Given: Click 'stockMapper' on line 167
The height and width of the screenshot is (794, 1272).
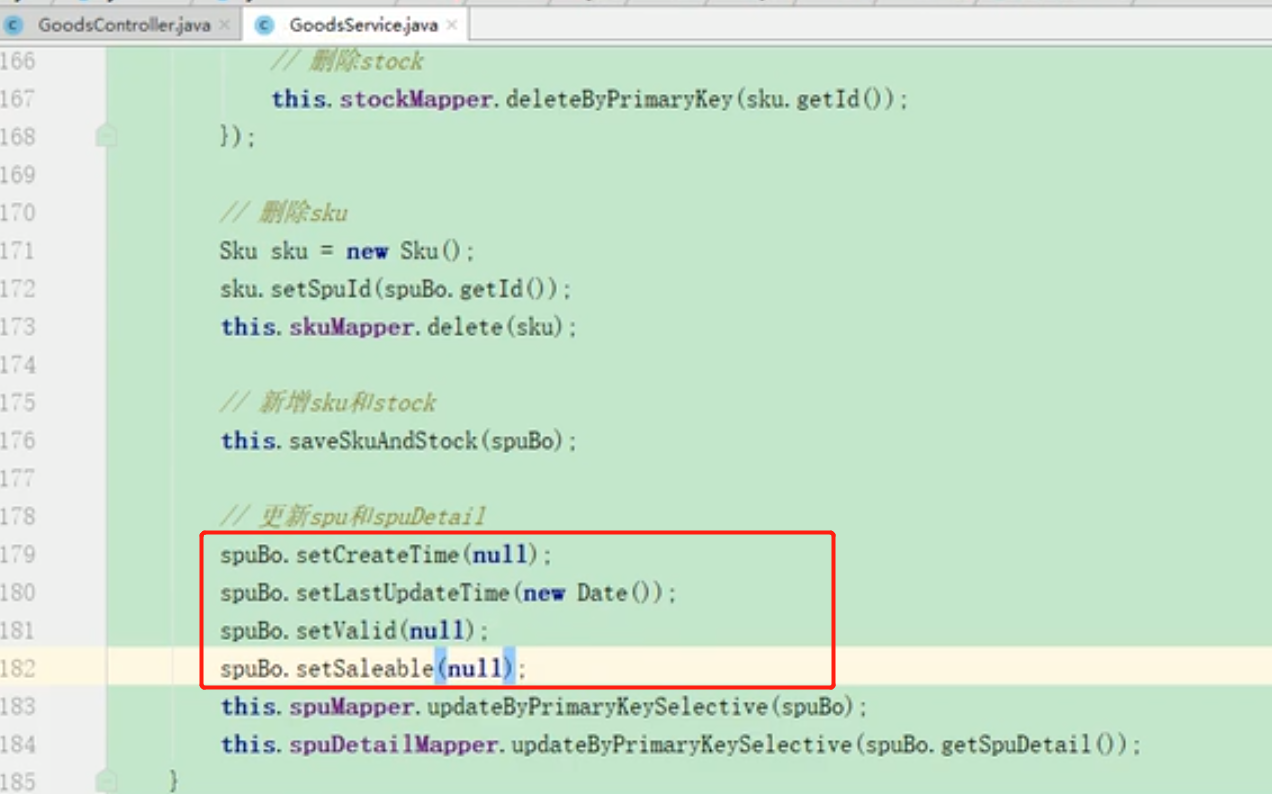Looking at the screenshot, I should pyautogui.click(x=418, y=99).
